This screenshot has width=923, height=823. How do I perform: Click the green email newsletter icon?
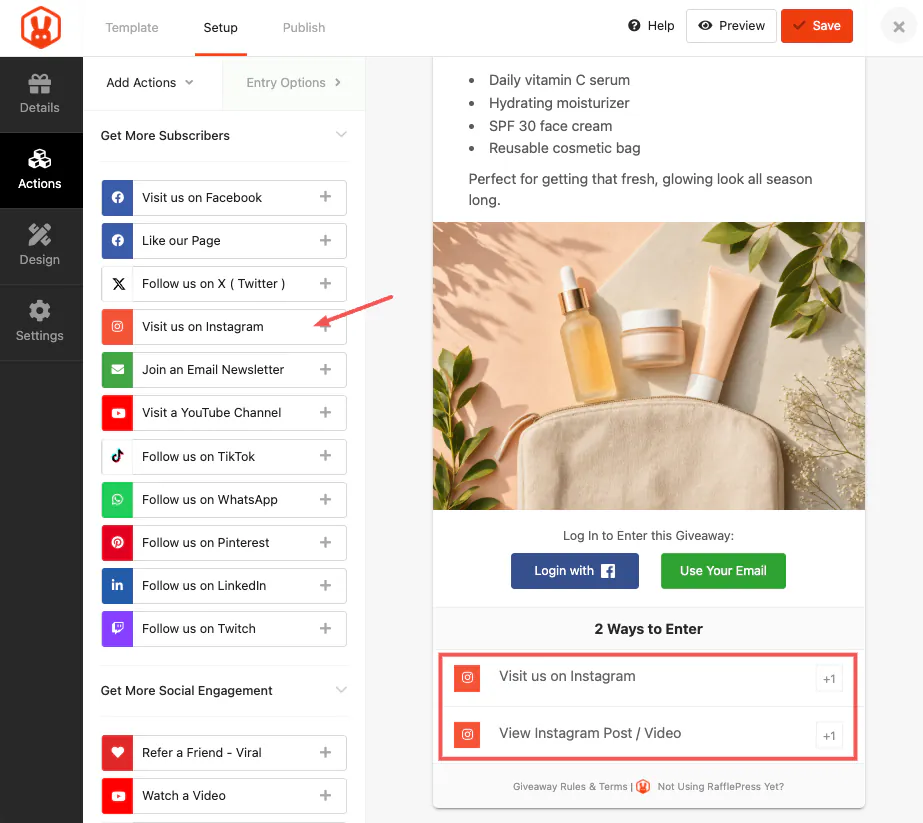(118, 370)
